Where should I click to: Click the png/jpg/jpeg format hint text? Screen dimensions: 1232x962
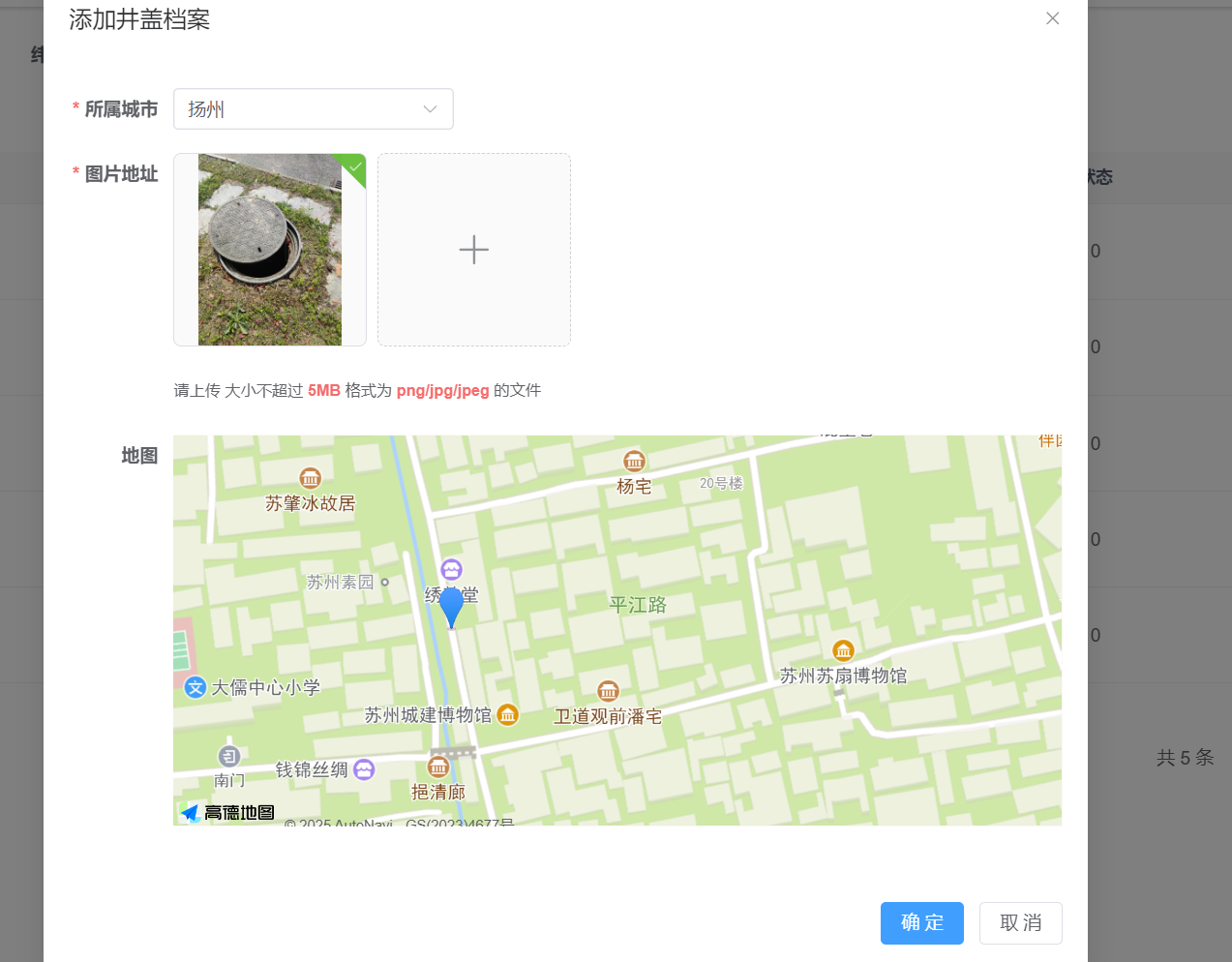(x=443, y=391)
